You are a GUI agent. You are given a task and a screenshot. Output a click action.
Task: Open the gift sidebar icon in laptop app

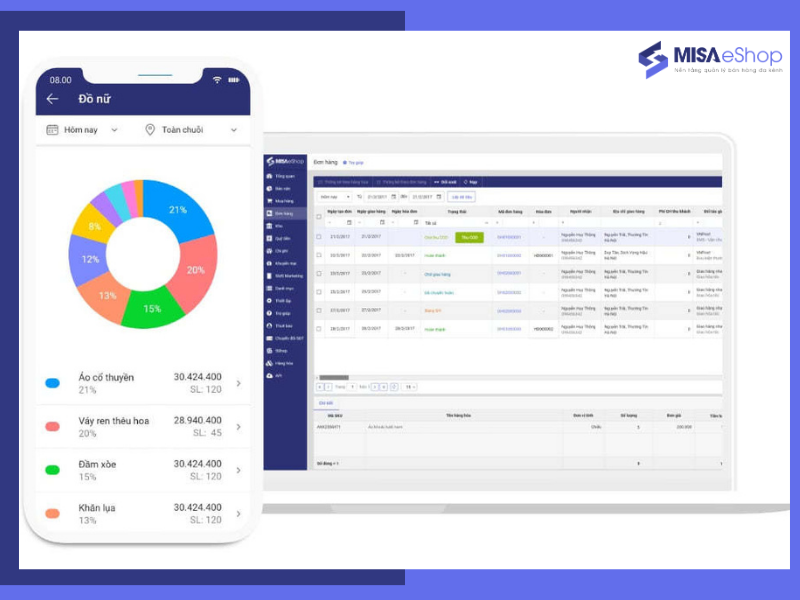pos(269,251)
